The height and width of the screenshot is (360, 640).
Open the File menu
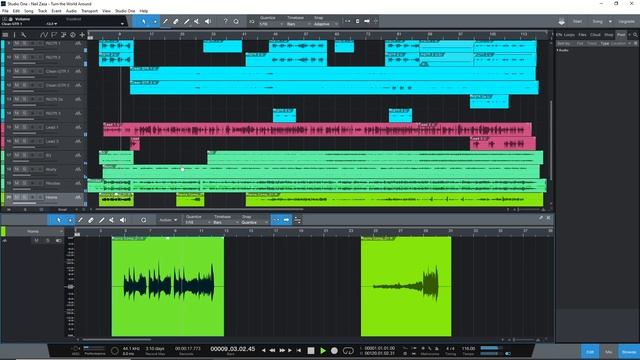(5, 11)
